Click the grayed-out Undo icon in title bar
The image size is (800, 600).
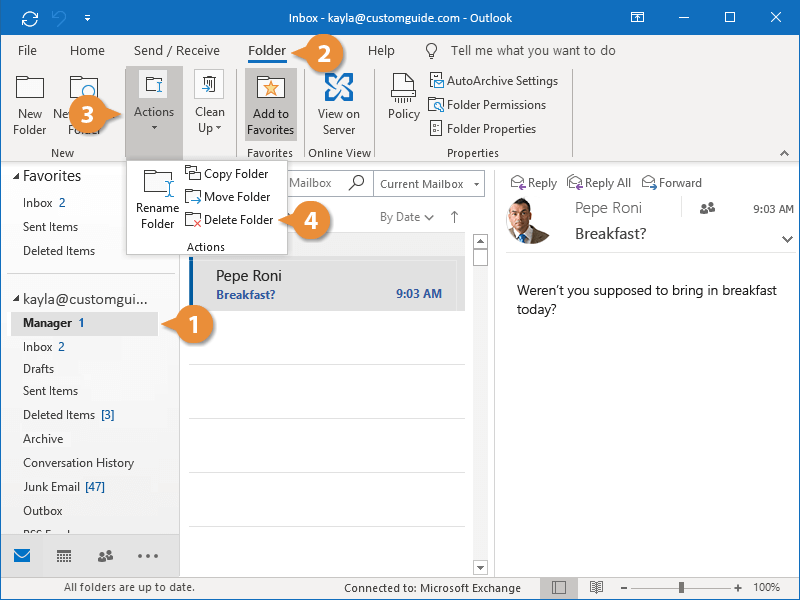pyautogui.click(x=59, y=18)
